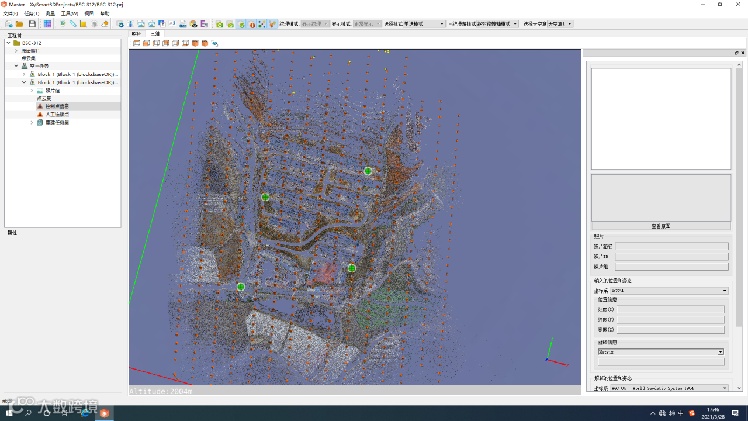Collapse the root project node in tree
The height and width of the screenshot is (421, 748).
coord(9,43)
